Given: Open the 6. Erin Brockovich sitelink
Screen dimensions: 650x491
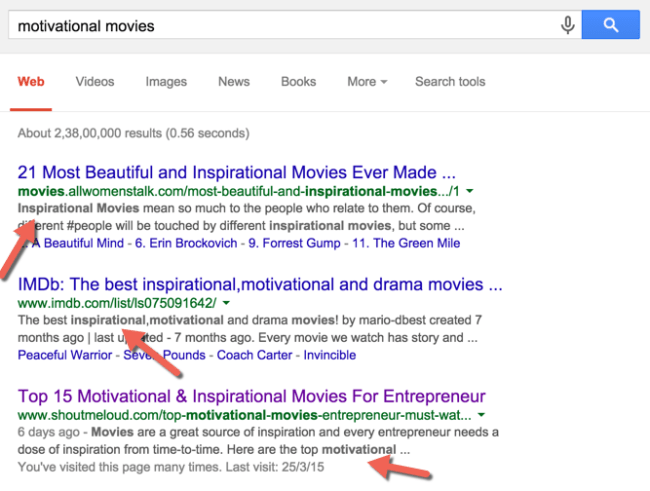Looking at the screenshot, I should pyautogui.click(x=186, y=243).
